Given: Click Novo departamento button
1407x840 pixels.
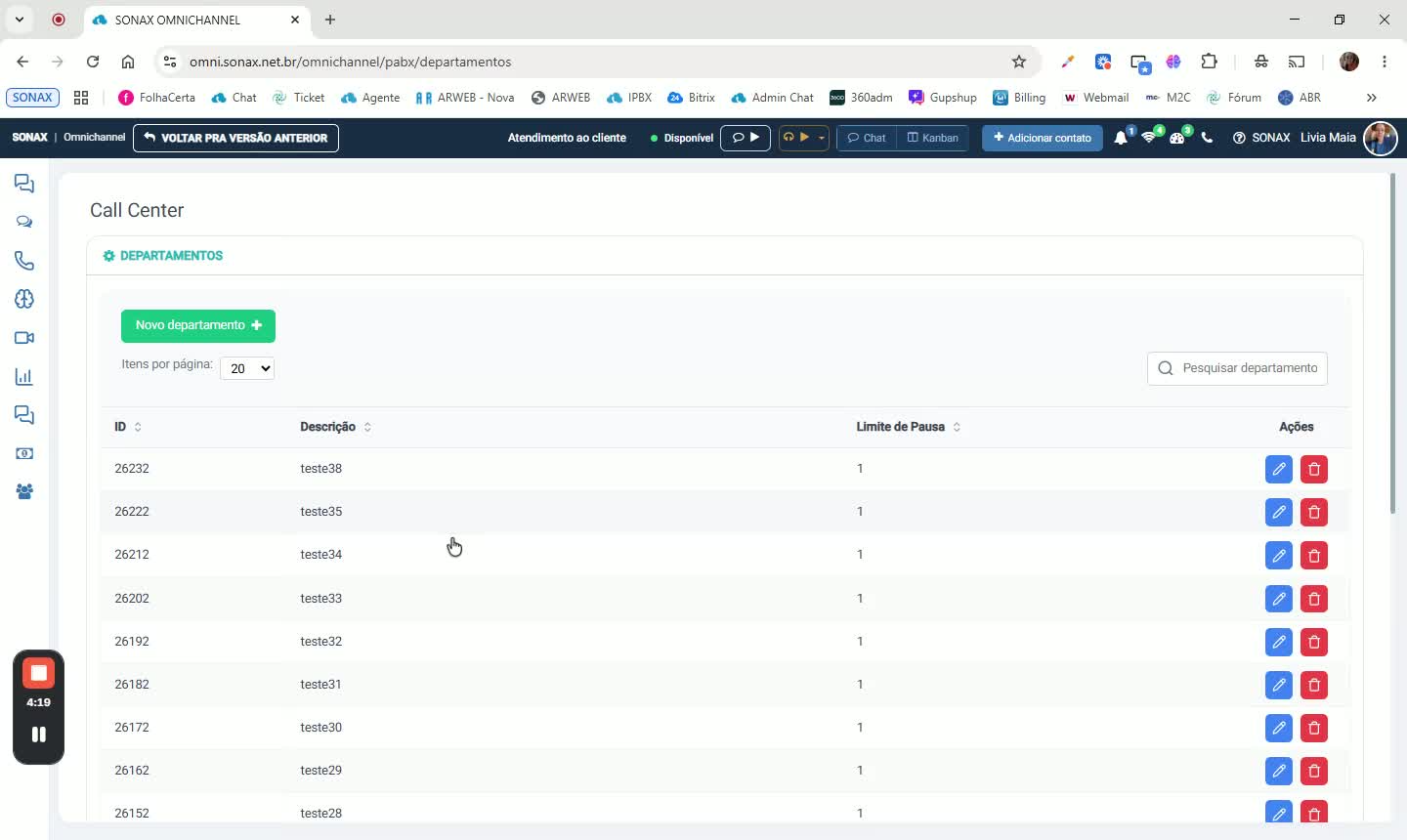Looking at the screenshot, I should coord(198,325).
